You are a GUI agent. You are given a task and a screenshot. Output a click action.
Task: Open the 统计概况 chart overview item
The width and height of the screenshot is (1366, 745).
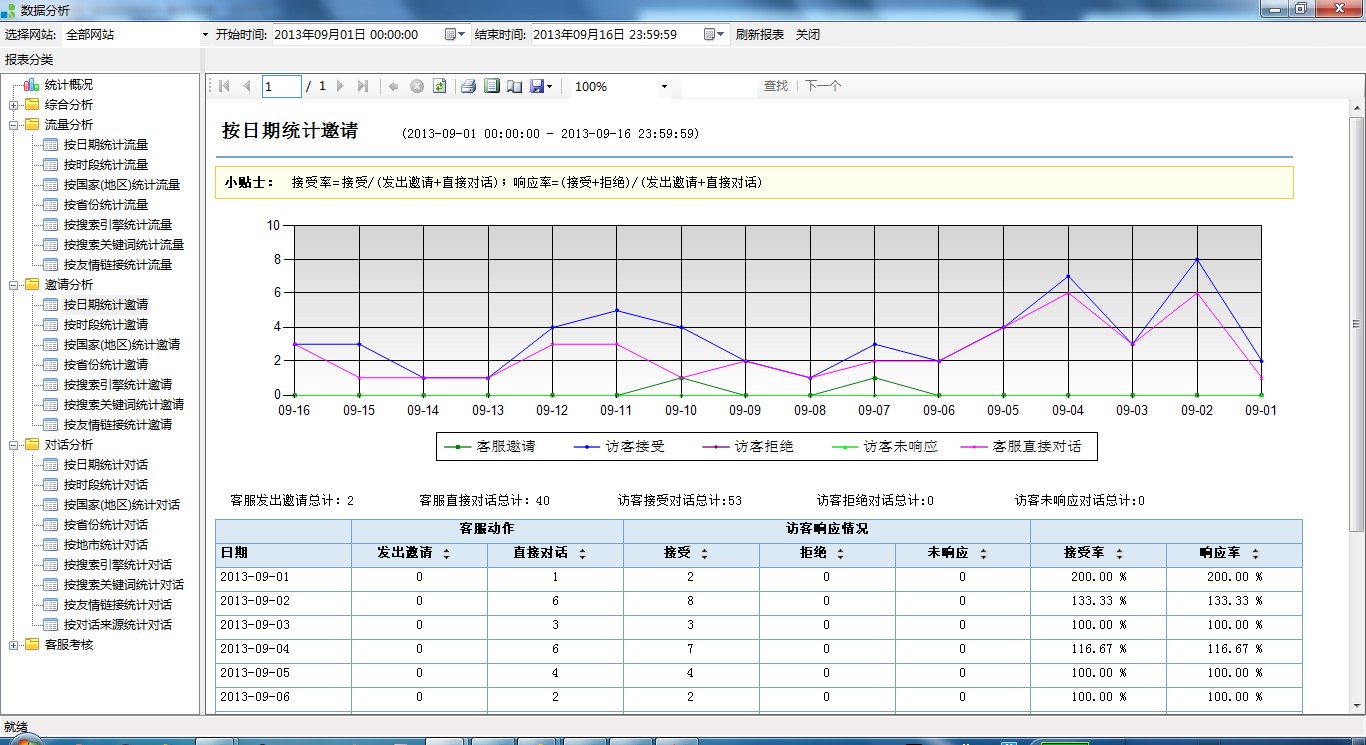(68, 85)
